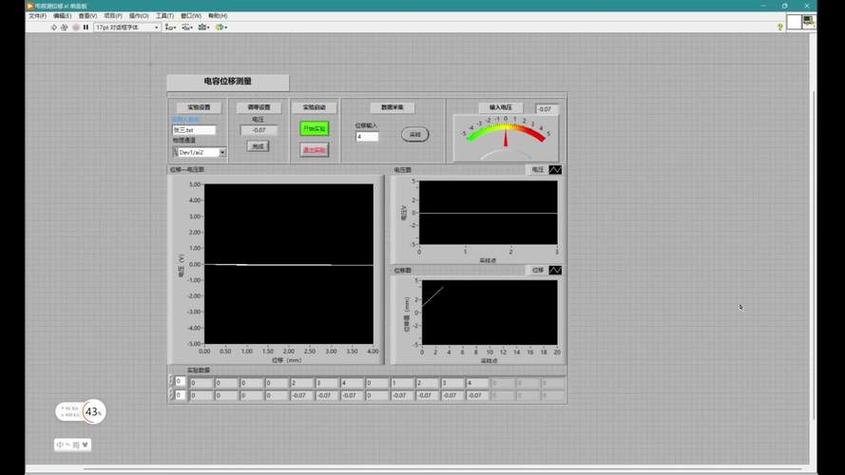Image resolution: width=845 pixels, height=475 pixels.
Task: Click the VI icon in top-right corner
Action: [807, 22]
